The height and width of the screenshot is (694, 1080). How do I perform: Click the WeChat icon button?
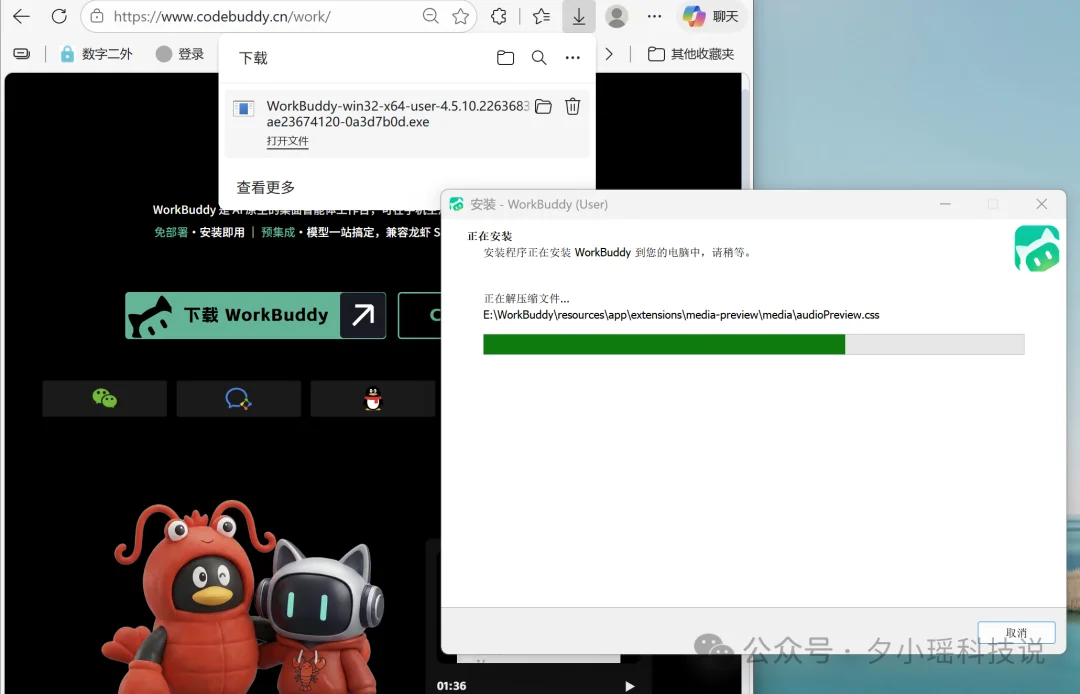point(104,399)
